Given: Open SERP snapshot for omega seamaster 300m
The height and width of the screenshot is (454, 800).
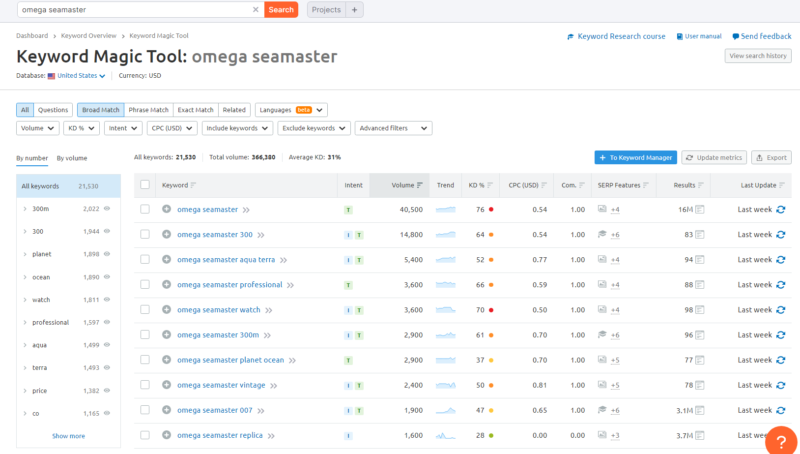Looking at the screenshot, I should [699, 335].
